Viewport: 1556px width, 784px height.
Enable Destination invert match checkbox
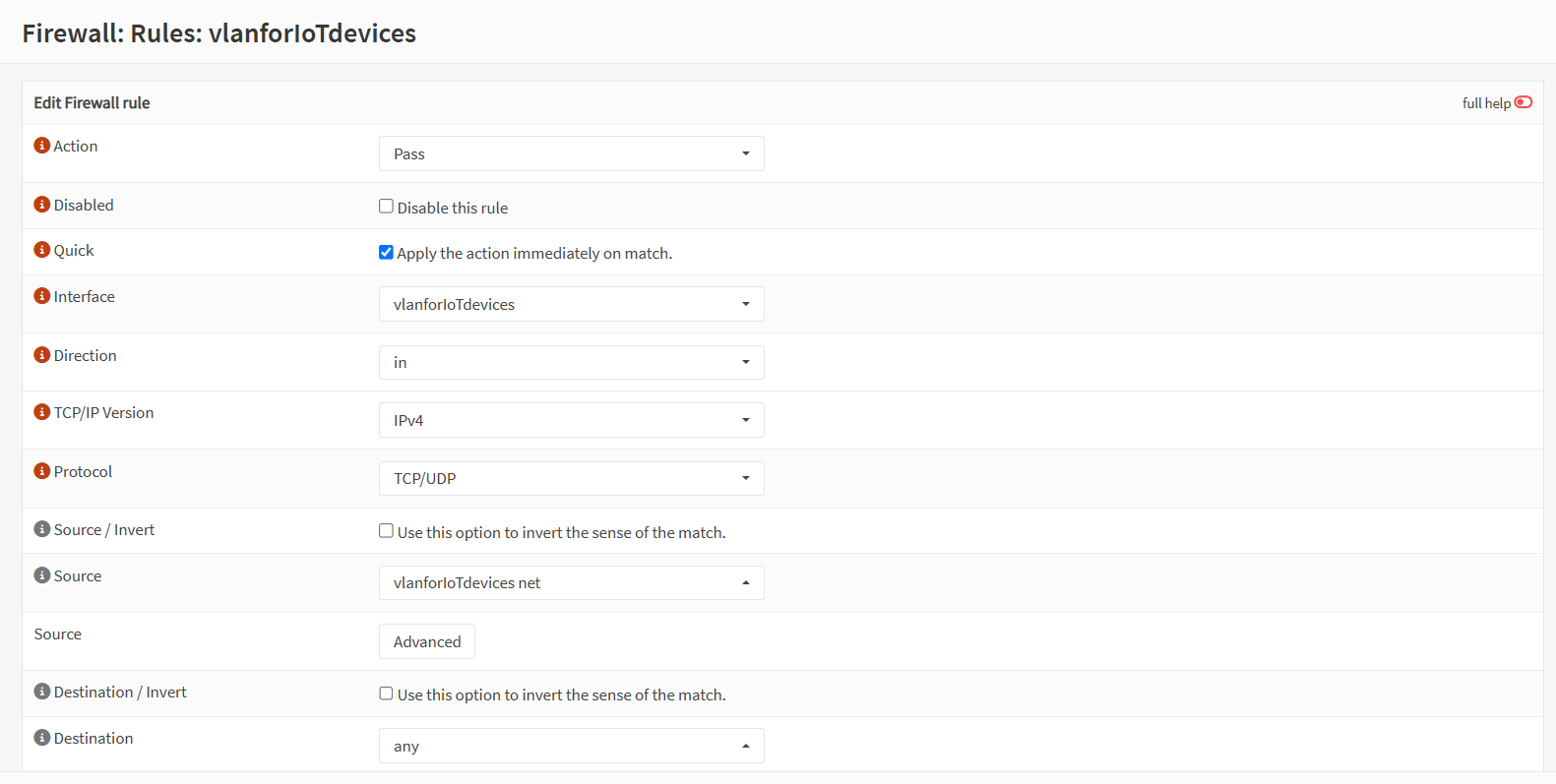coord(386,694)
